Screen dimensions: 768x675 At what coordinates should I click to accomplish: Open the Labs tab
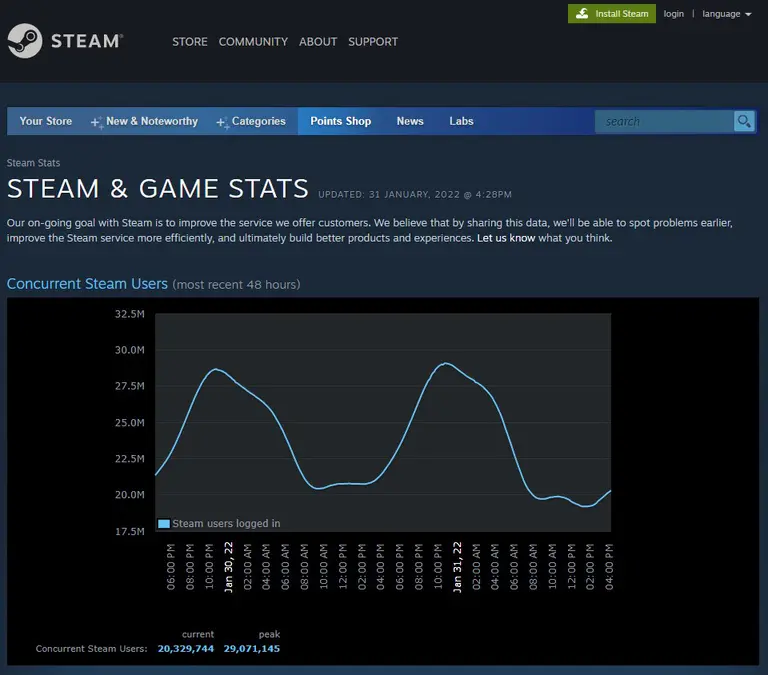coord(461,121)
